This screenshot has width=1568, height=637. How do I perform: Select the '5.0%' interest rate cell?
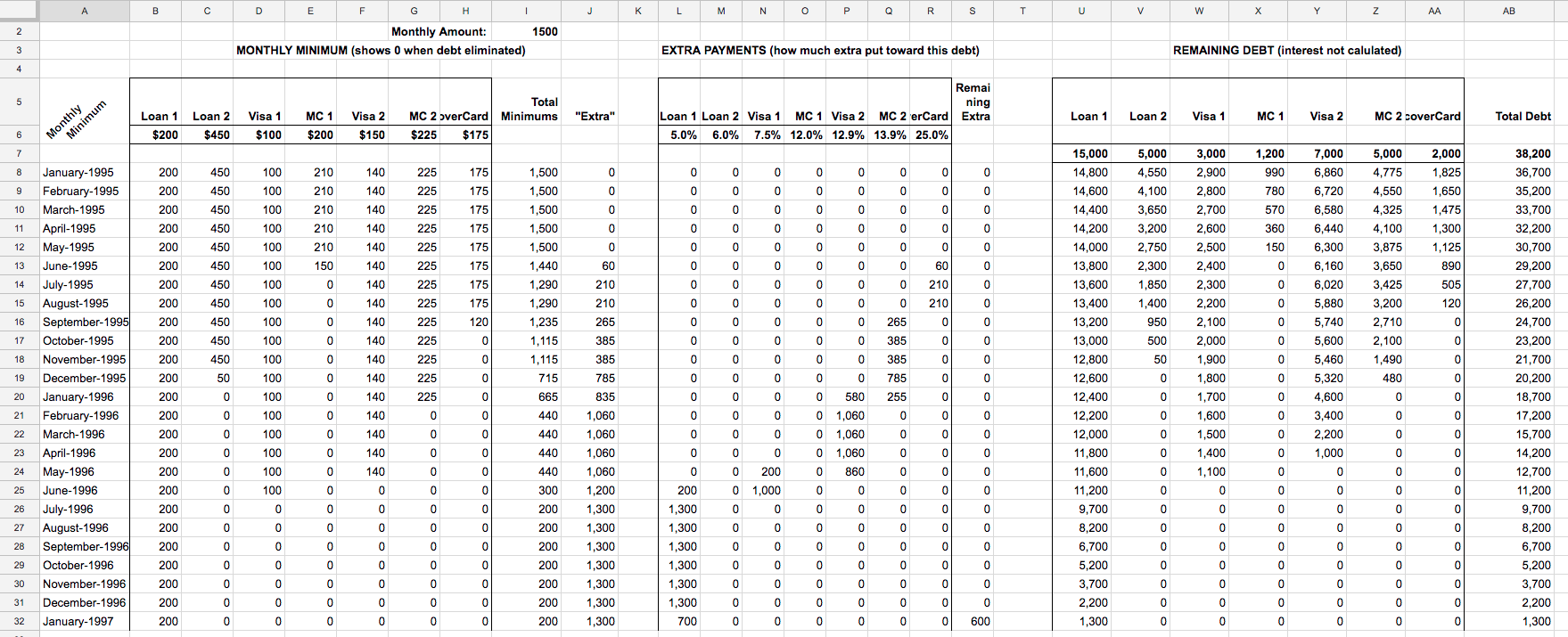pos(679,135)
